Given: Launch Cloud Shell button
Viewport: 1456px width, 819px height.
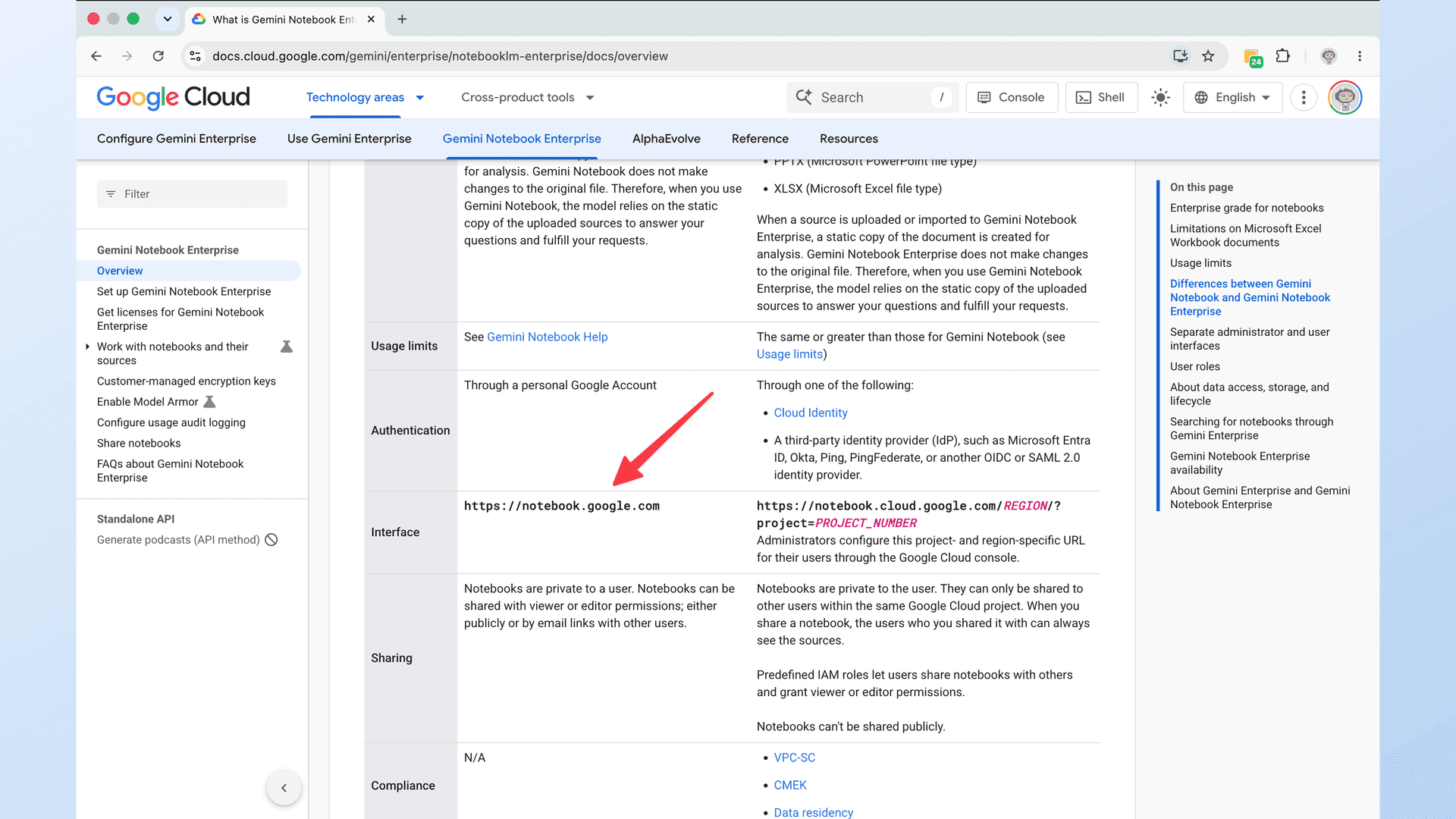Looking at the screenshot, I should point(1101,97).
